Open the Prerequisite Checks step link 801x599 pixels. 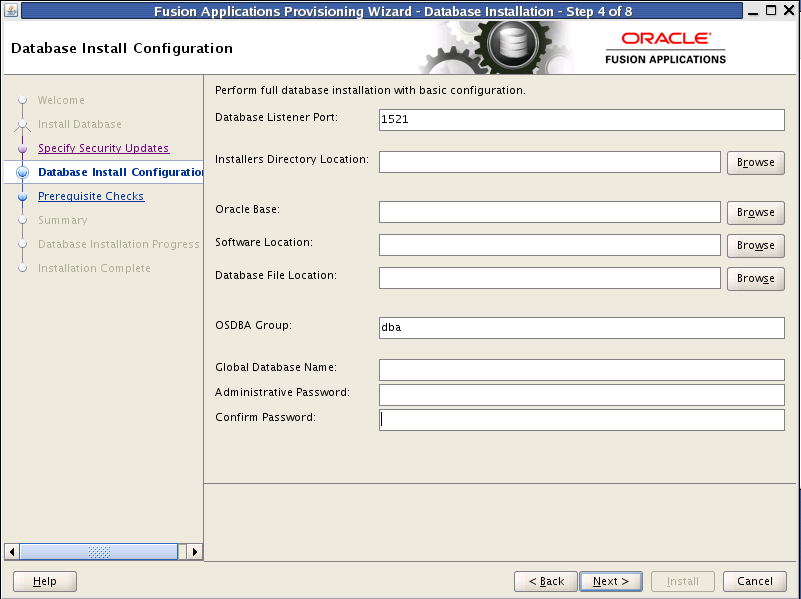point(91,196)
